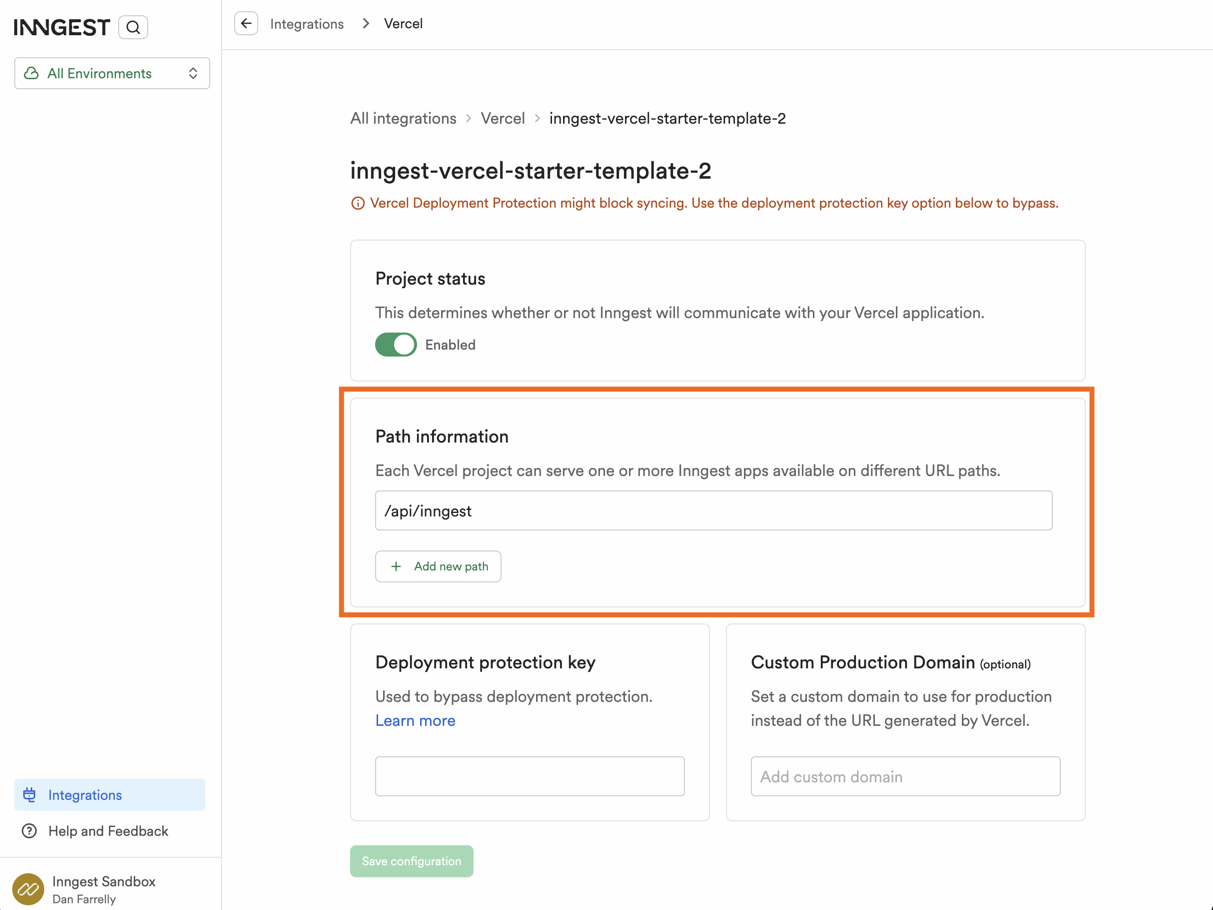This screenshot has height=910, width=1213.
Task: Open the Learn more link
Action: tap(415, 720)
